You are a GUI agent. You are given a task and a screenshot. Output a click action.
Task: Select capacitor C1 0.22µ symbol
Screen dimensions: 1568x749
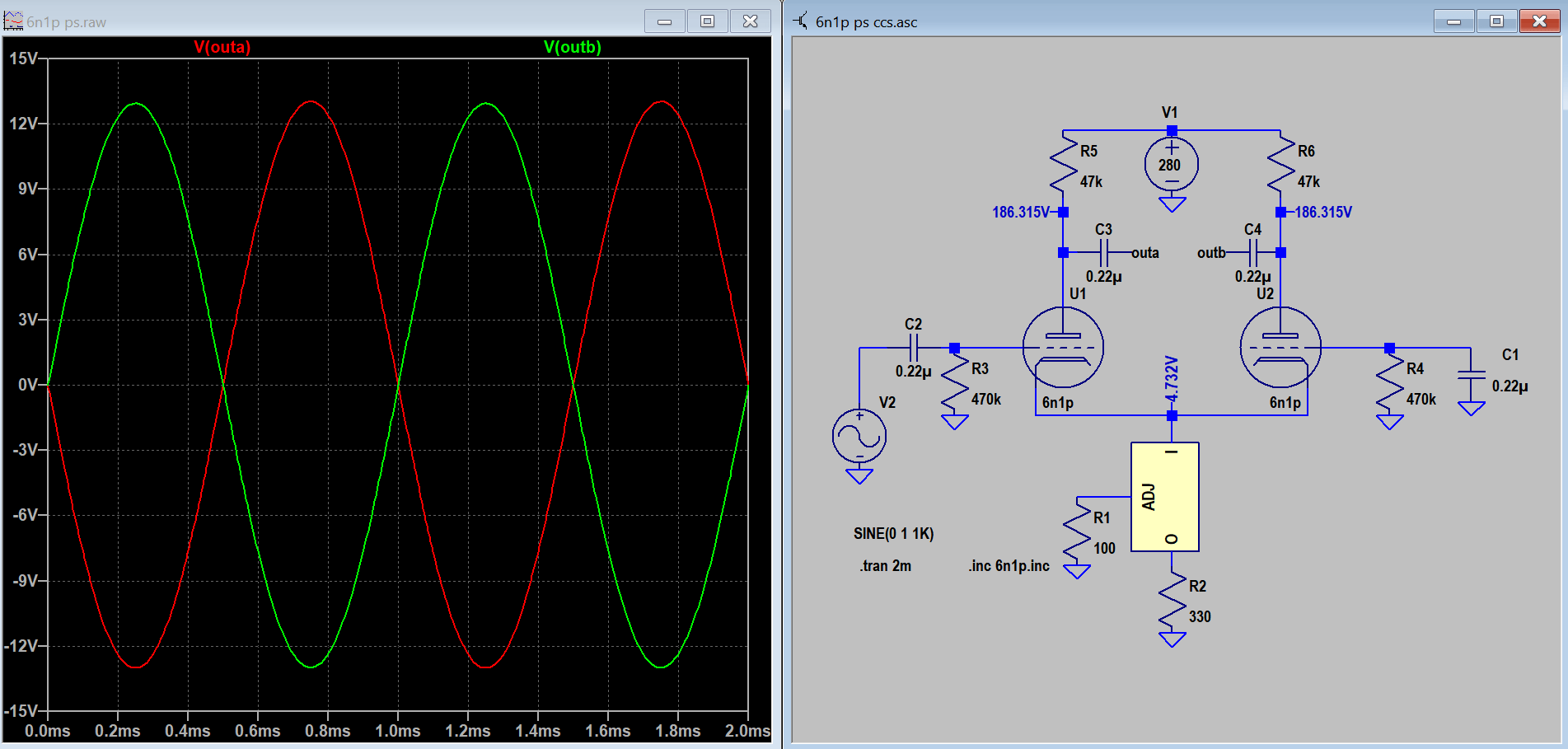(1472, 375)
